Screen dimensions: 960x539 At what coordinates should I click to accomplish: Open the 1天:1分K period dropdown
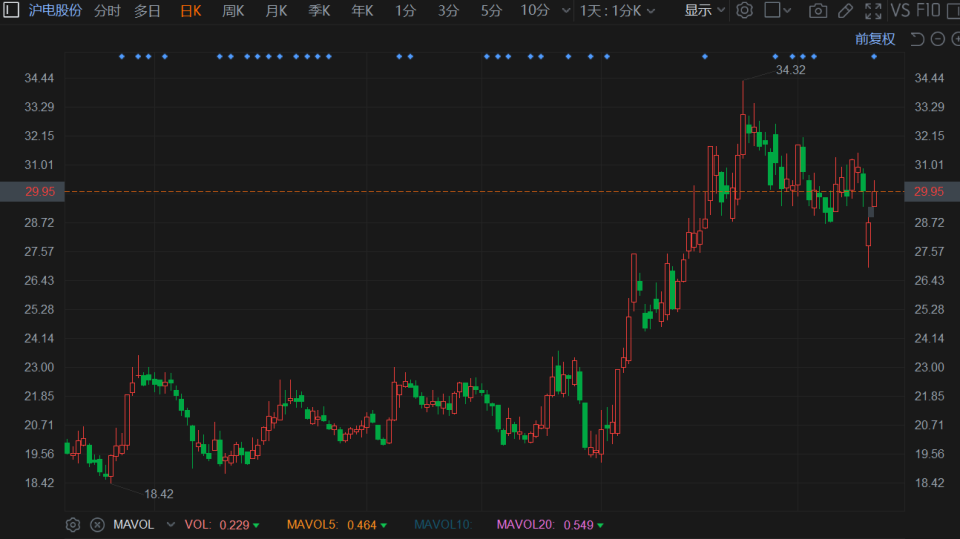pyautogui.click(x=617, y=11)
